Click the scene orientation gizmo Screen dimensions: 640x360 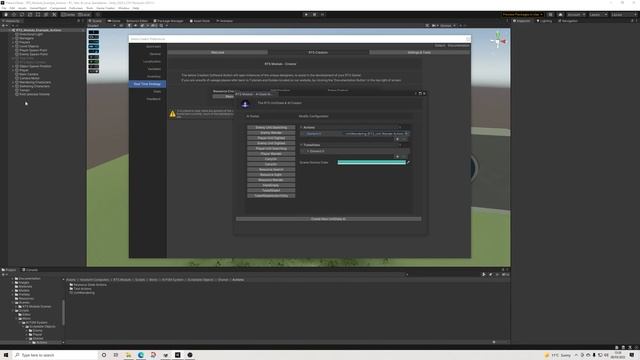click(498, 40)
